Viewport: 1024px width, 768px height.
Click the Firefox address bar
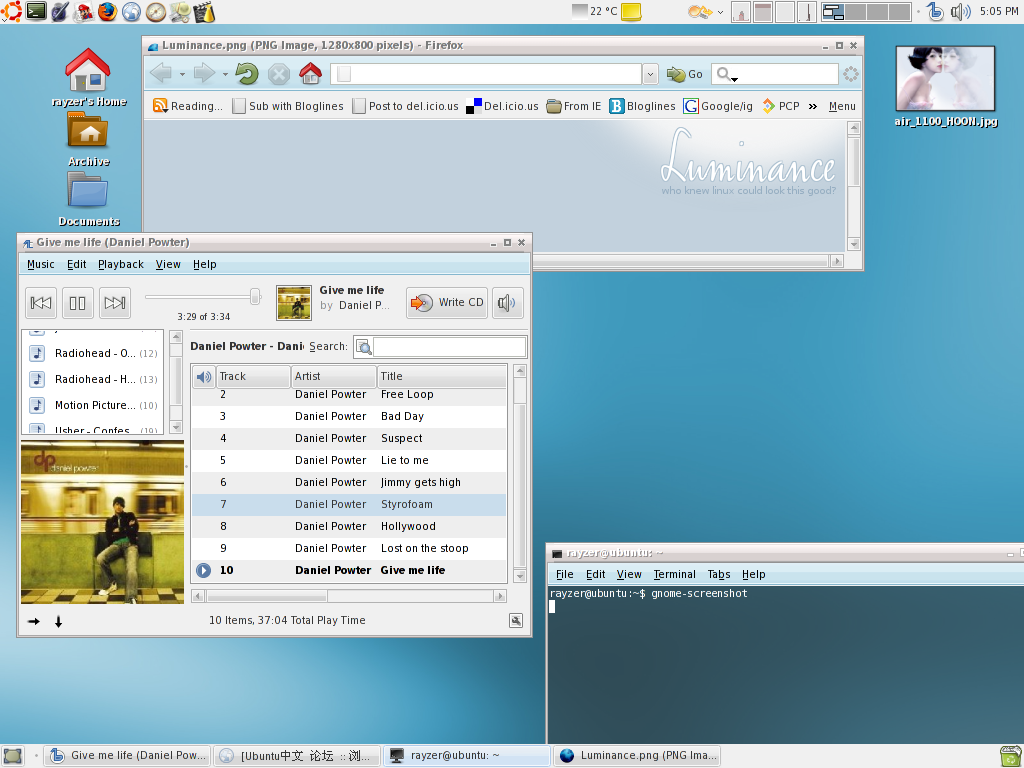point(486,74)
